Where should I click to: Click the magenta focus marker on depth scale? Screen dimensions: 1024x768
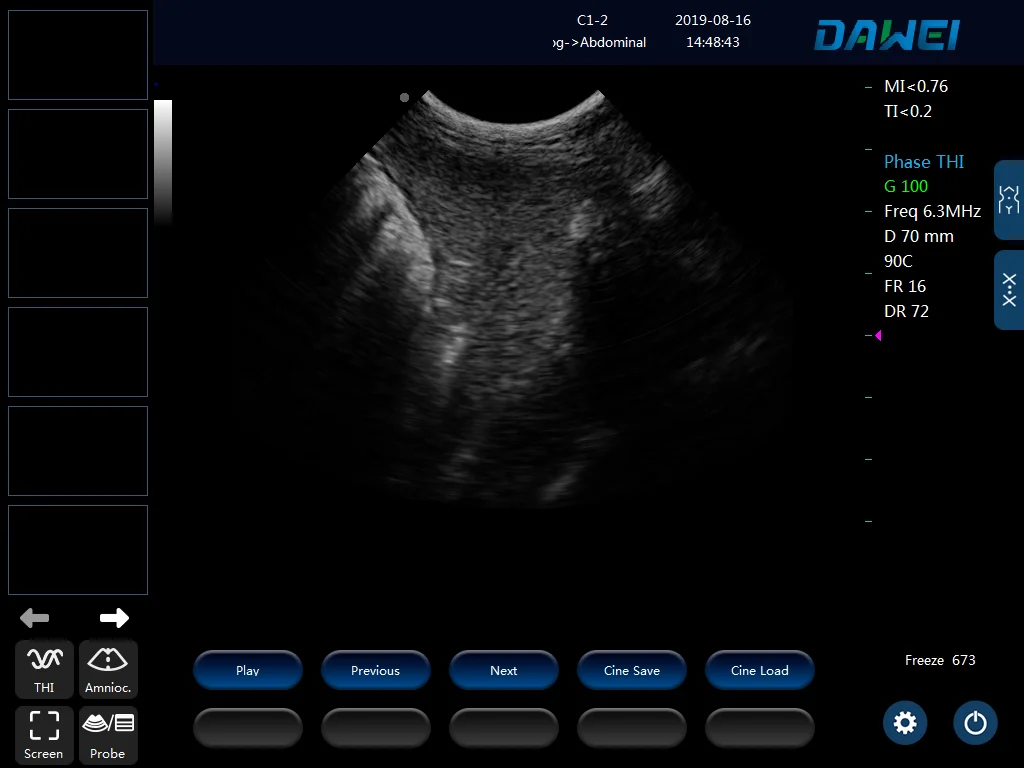877,336
